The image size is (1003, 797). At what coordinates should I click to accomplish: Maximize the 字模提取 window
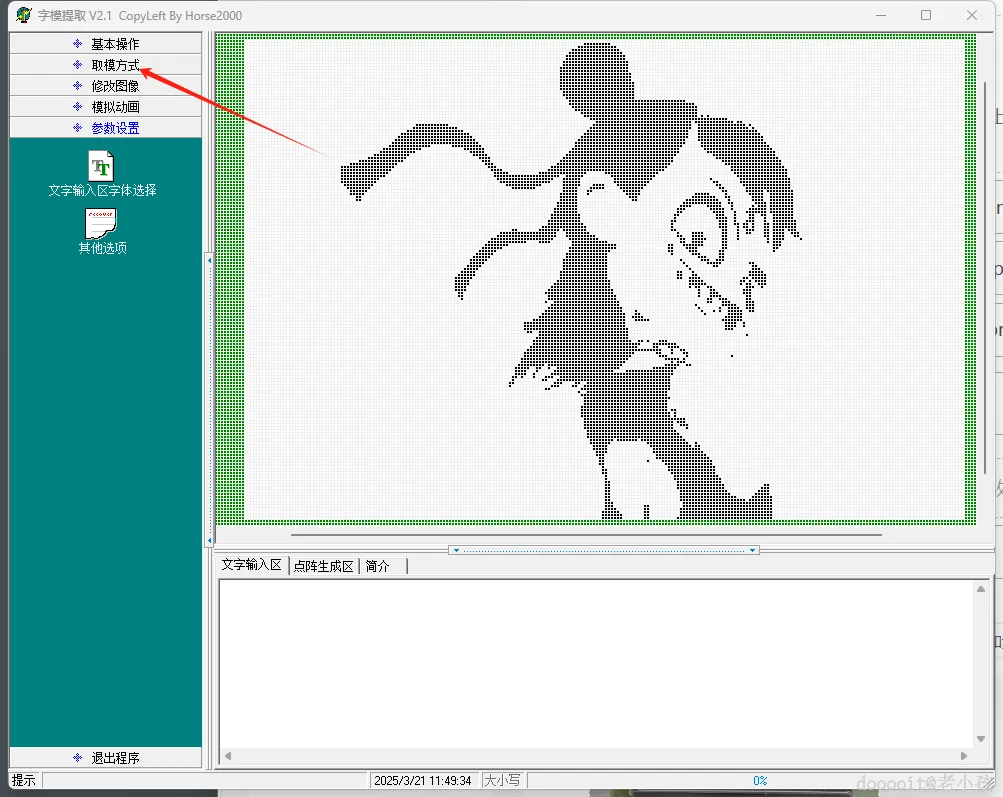[926, 15]
